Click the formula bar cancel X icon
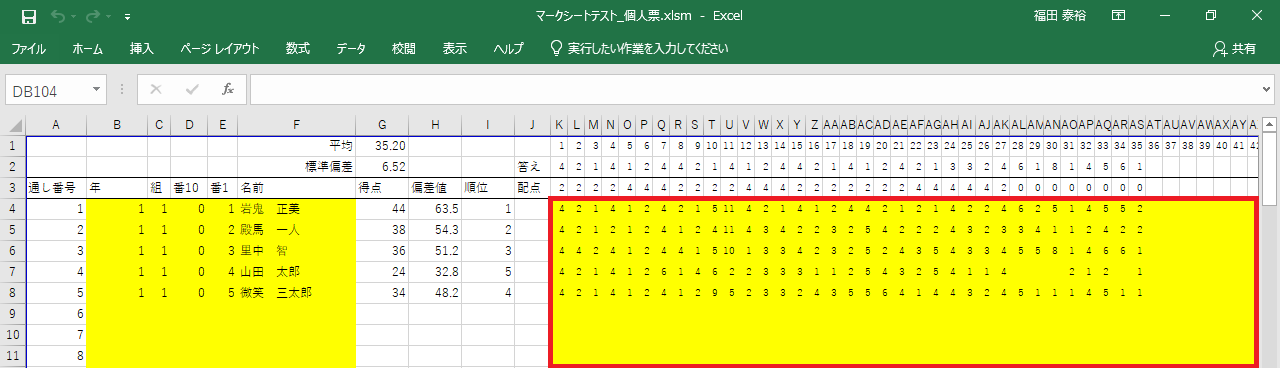The image size is (1280, 368). point(155,90)
